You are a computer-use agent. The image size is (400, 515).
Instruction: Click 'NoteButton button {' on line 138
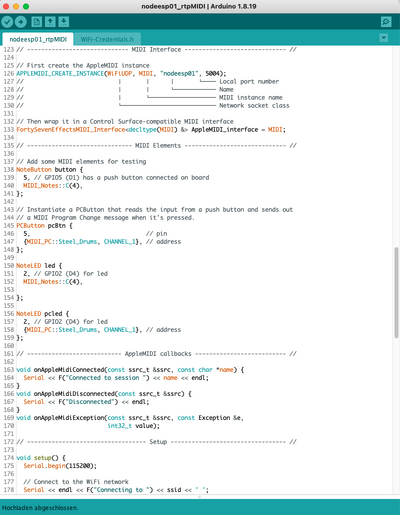point(50,169)
